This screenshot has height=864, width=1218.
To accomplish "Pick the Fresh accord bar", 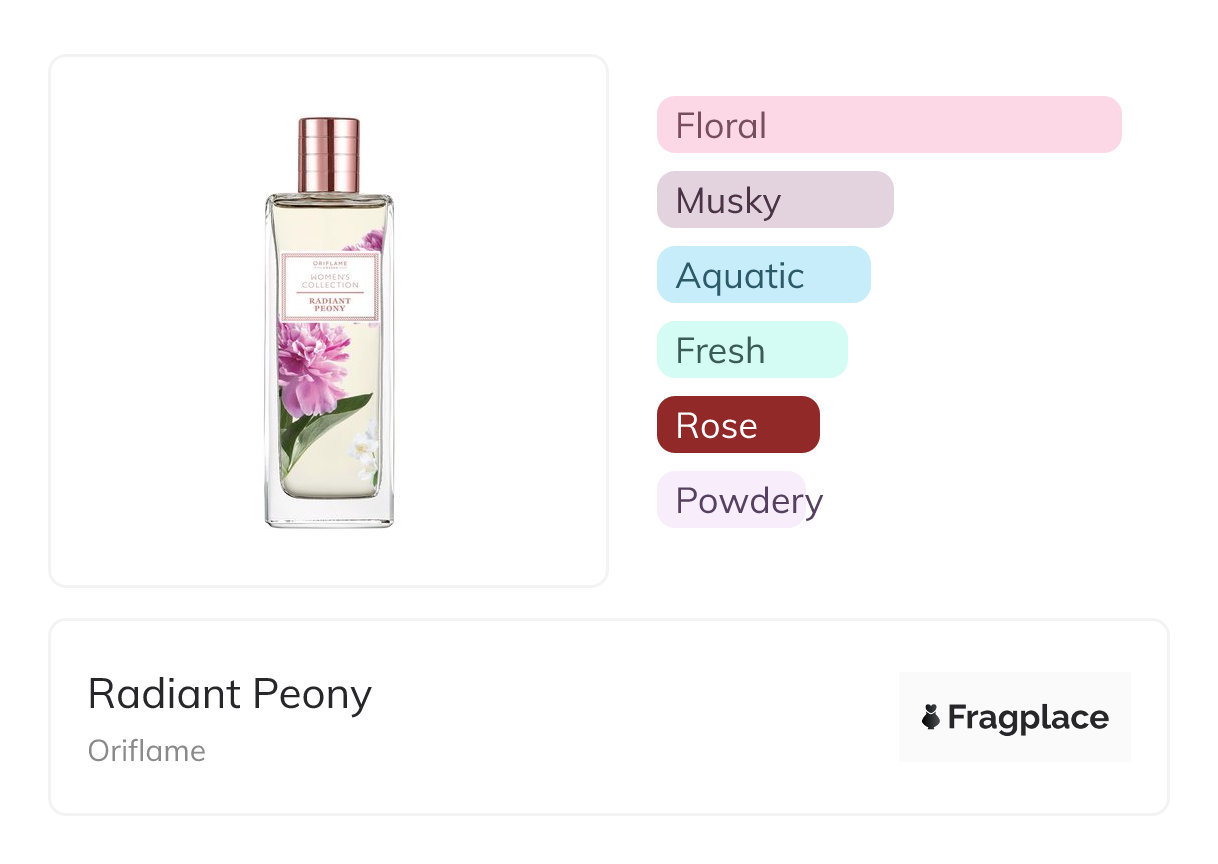I will point(751,350).
